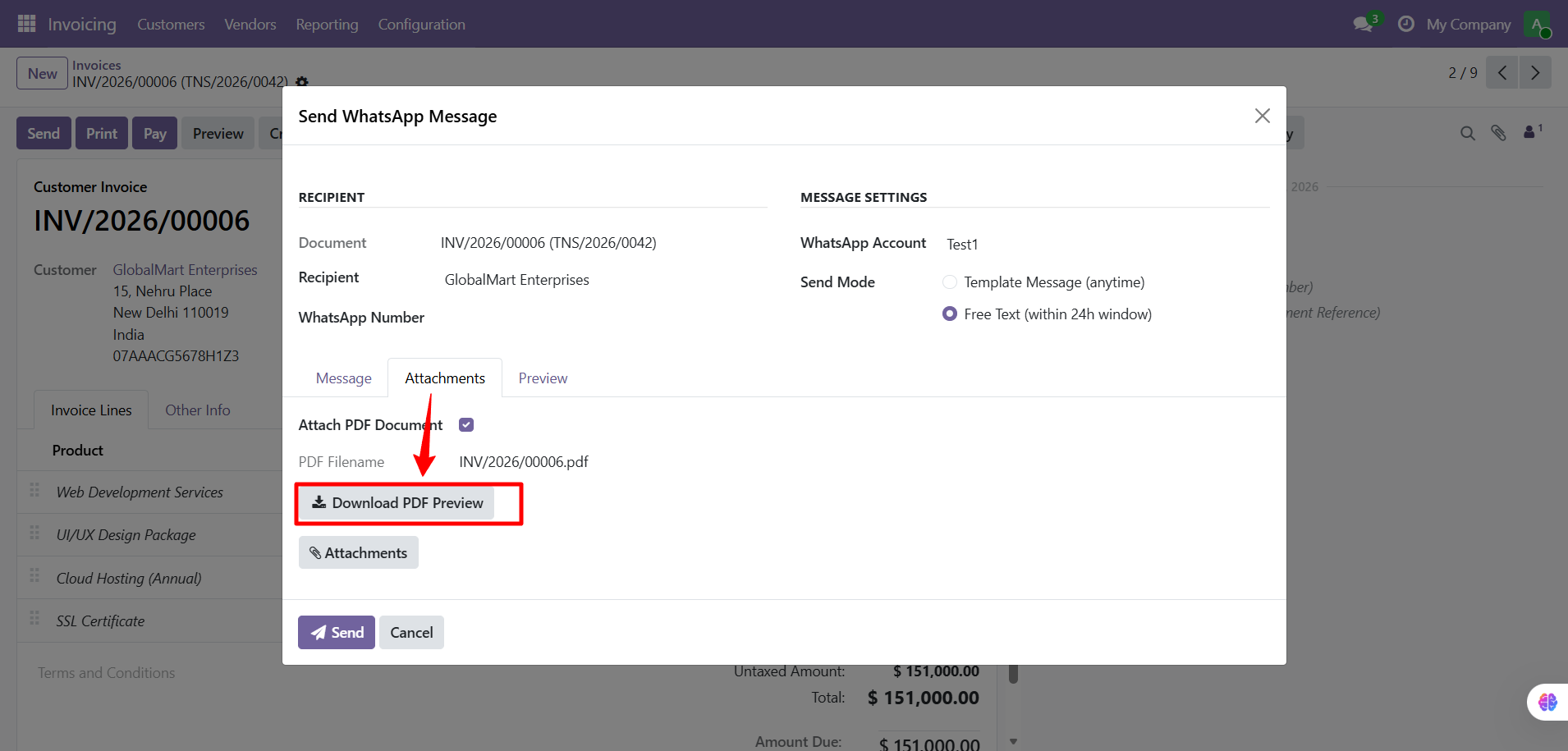Go to the next invoice record
This screenshot has height=751, width=1568.
click(x=1534, y=73)
